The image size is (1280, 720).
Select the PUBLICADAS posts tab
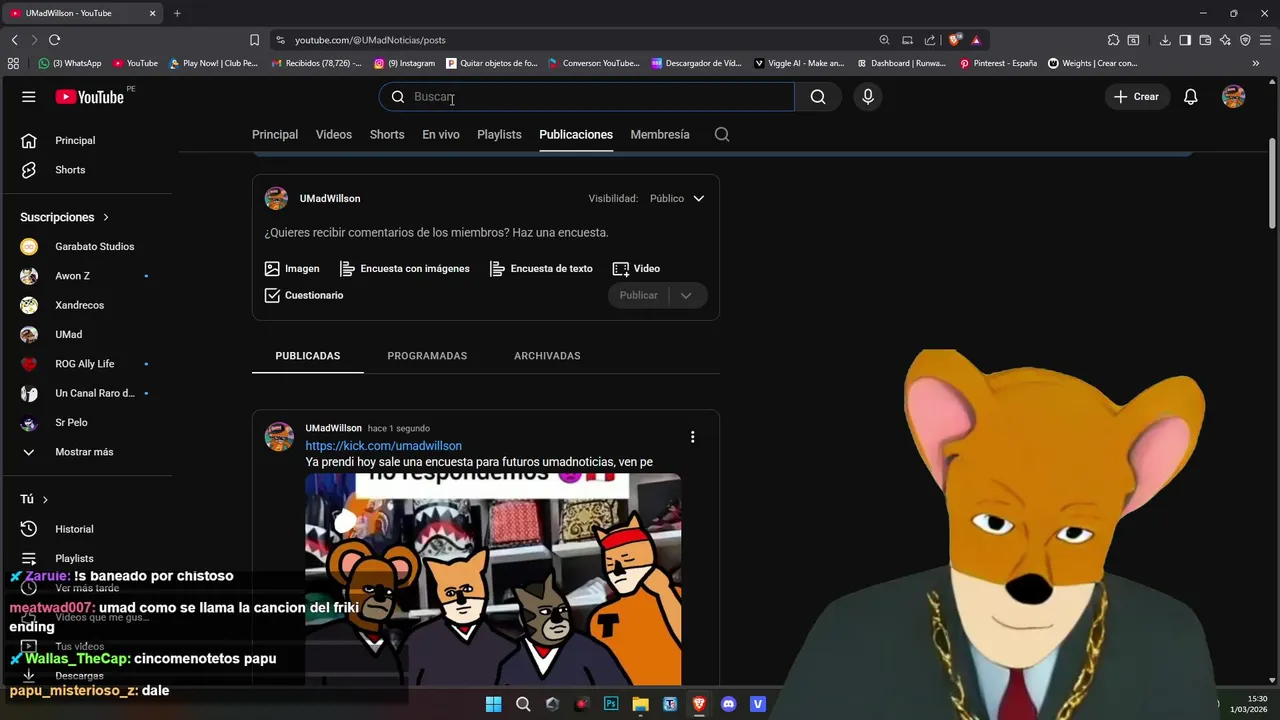click(x=308, y=356)
